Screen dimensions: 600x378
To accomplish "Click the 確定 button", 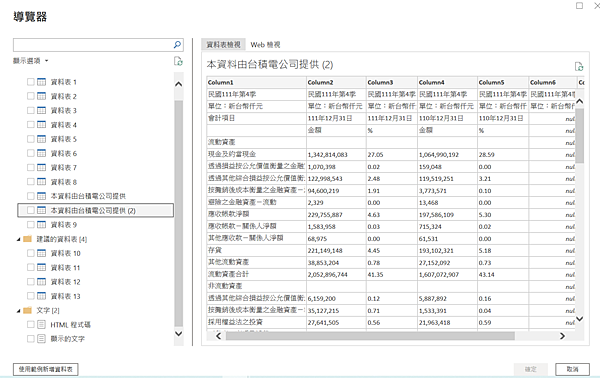I will tap(530, 369).
